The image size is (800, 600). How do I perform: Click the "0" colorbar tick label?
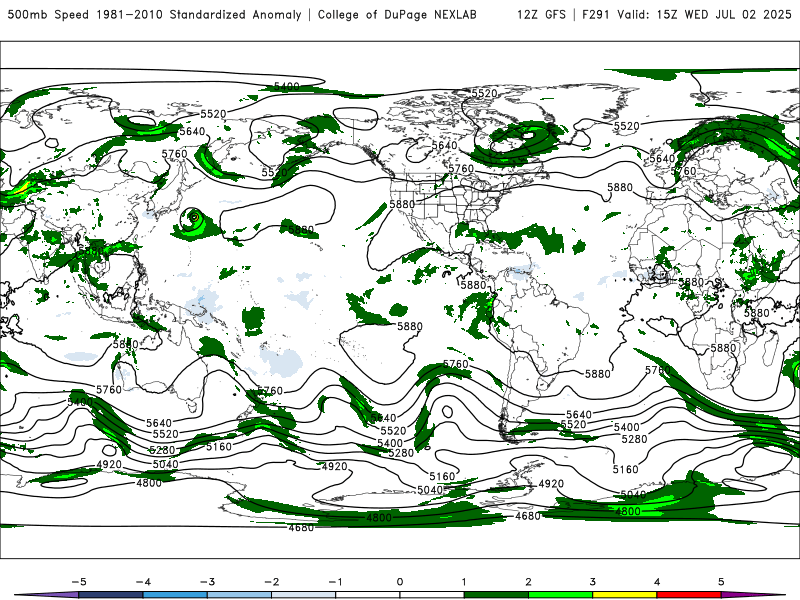(x=400, y=582)
